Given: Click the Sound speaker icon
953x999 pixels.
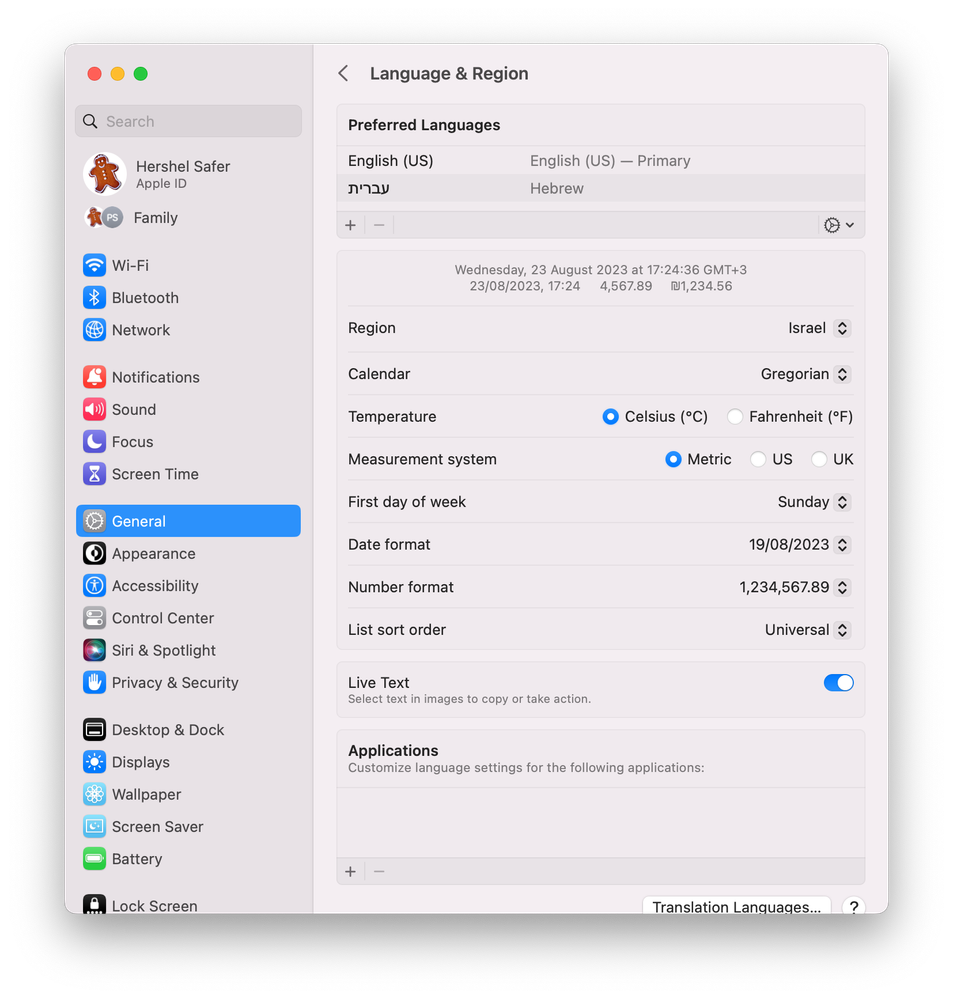Looking at the screenshot, I should click(94, 409).
